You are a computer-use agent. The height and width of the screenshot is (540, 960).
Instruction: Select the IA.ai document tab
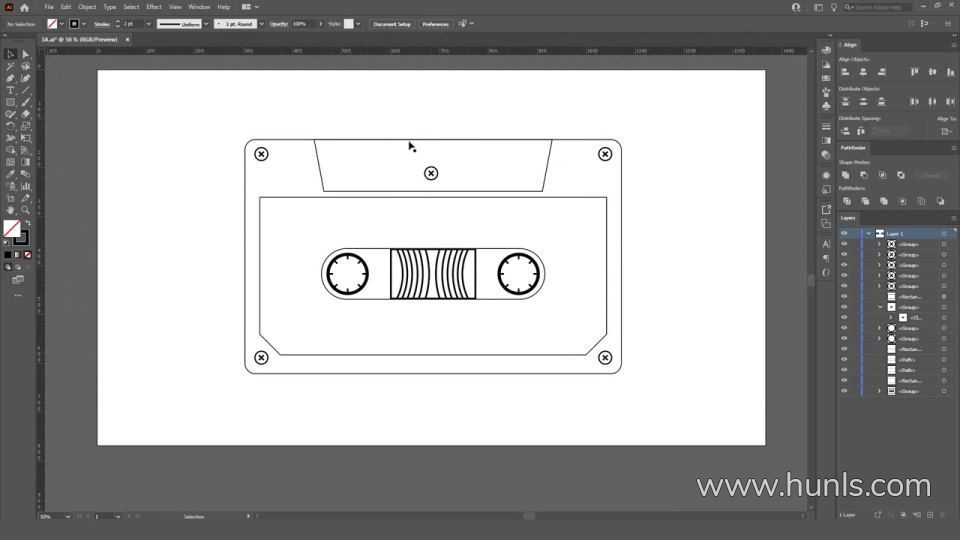[80, 40]
